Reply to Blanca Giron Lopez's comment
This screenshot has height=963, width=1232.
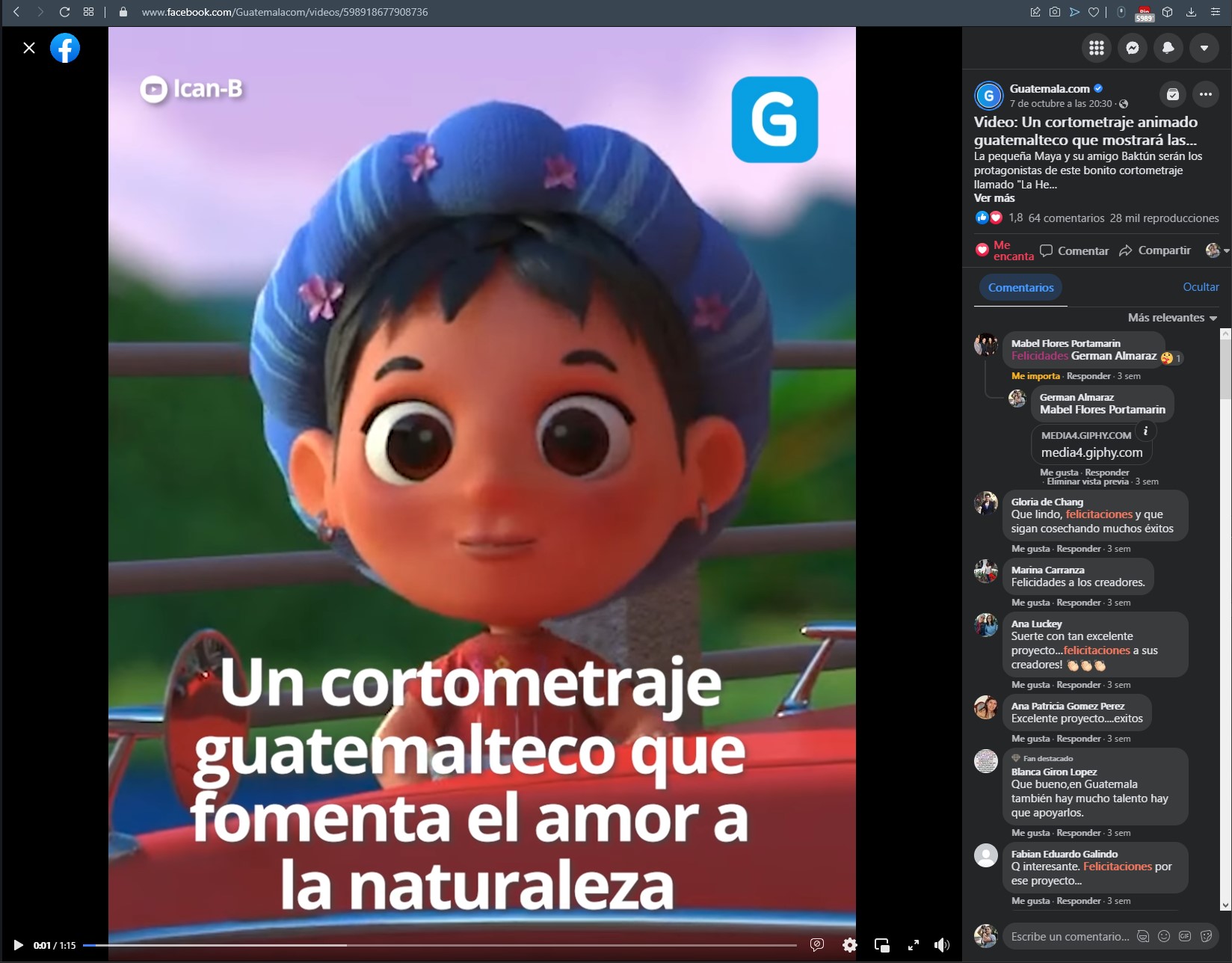coord(1079,833)
